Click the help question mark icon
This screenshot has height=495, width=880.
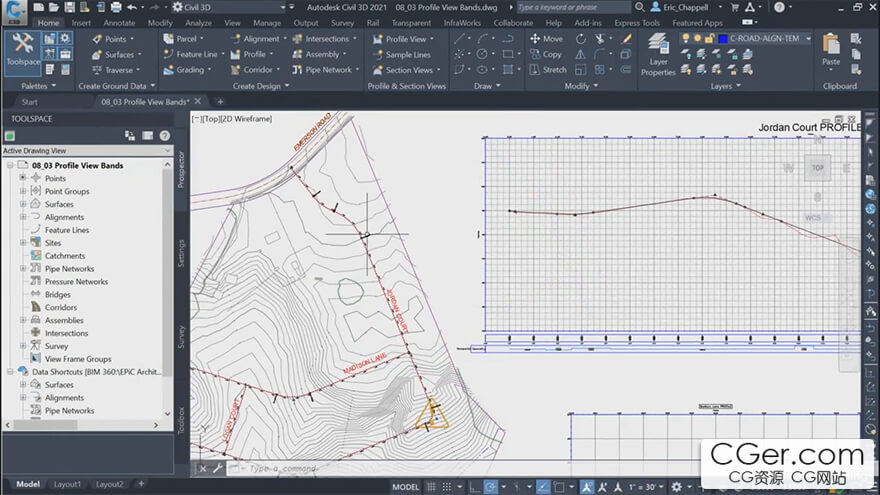point(779,7)
